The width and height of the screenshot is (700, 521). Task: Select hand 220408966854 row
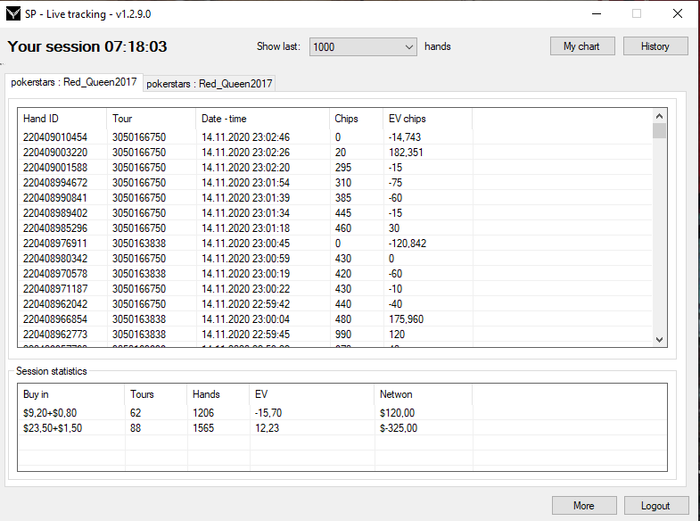pos(335,319)
